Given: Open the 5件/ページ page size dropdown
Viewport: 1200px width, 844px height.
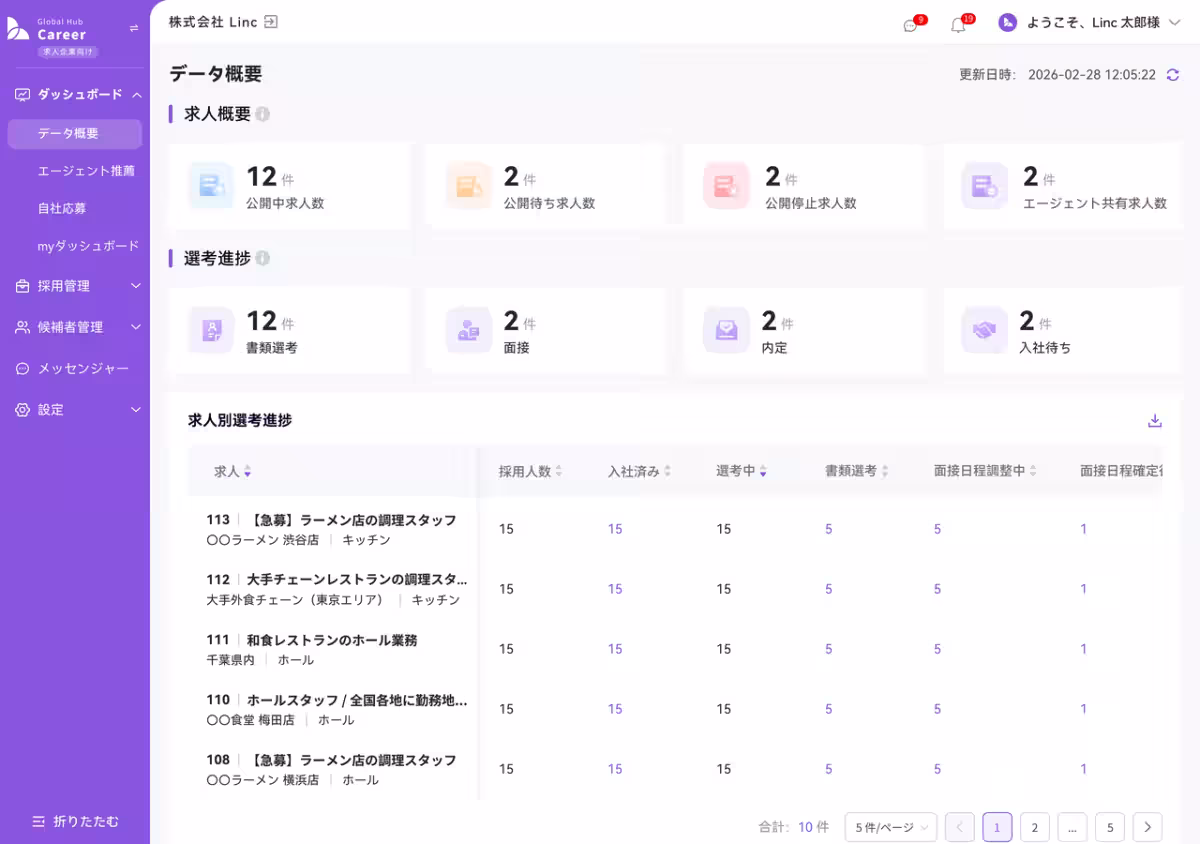Looking at the screenshot, I should click(x=891, y=827).
